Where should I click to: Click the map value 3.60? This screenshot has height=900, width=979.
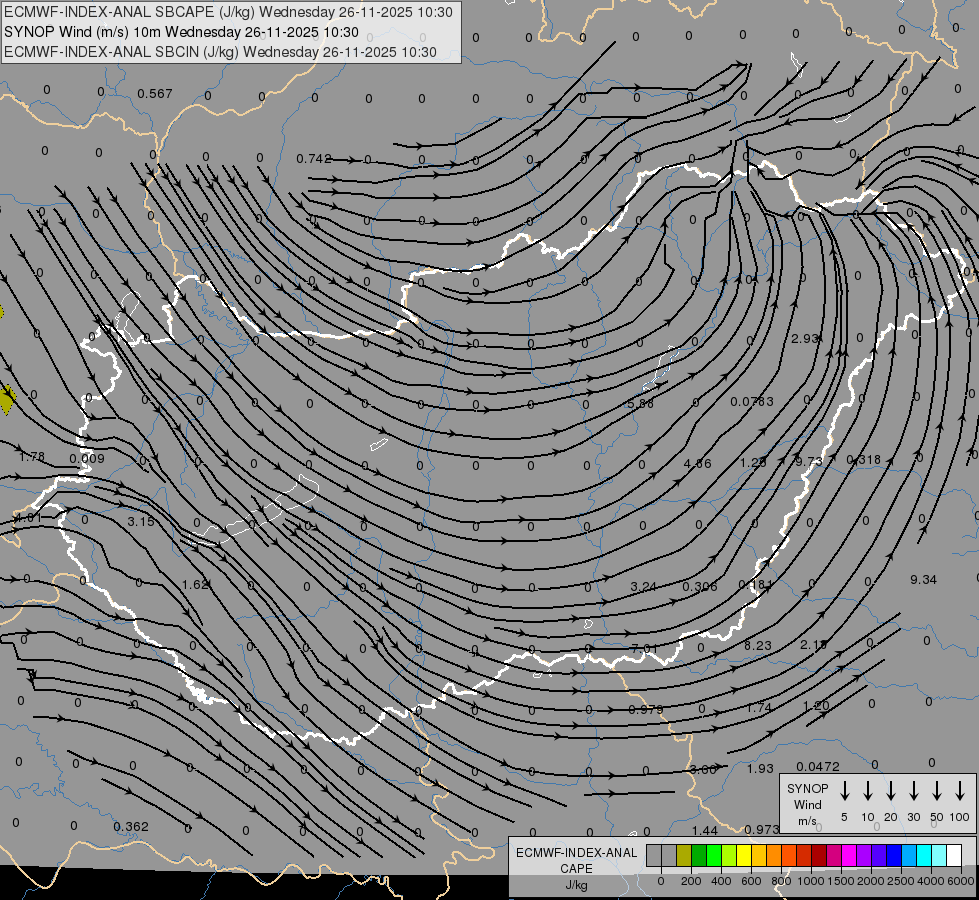click(703, 769)
